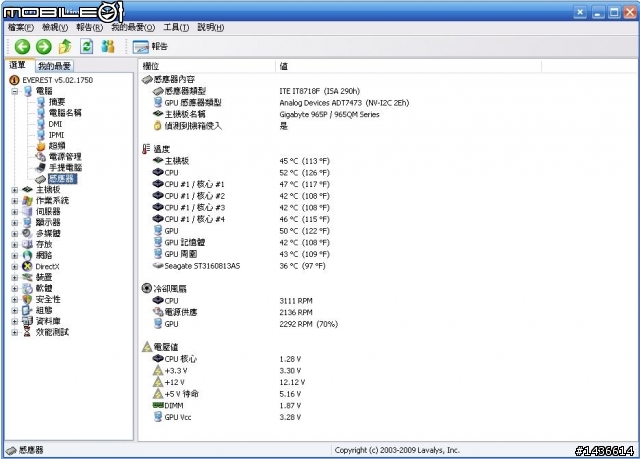Select 'CPU #1 / 核心 #4' row
The image size is (640, 459).
(195, 219)
